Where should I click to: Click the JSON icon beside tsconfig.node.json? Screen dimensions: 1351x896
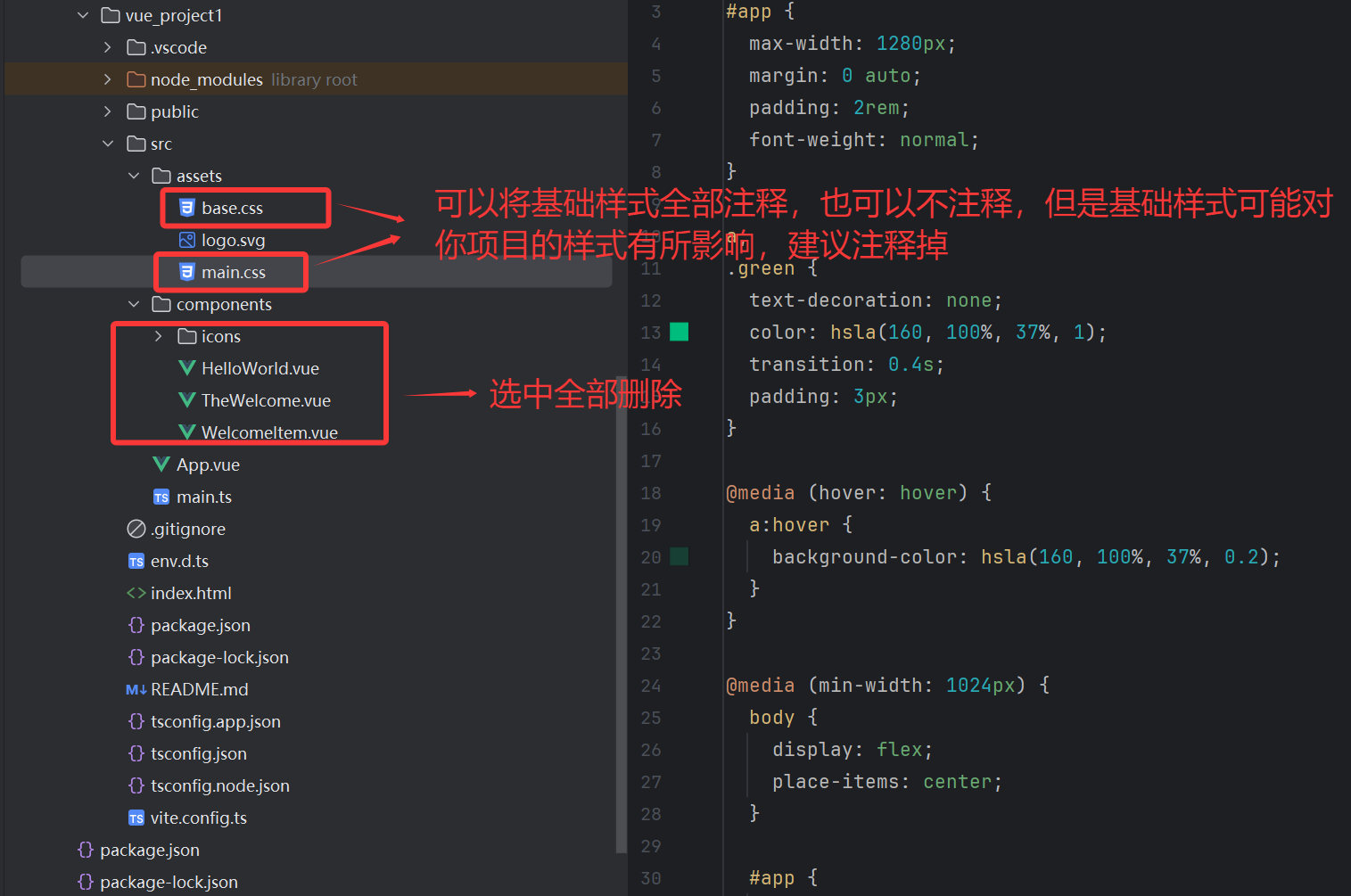(136, 785)
